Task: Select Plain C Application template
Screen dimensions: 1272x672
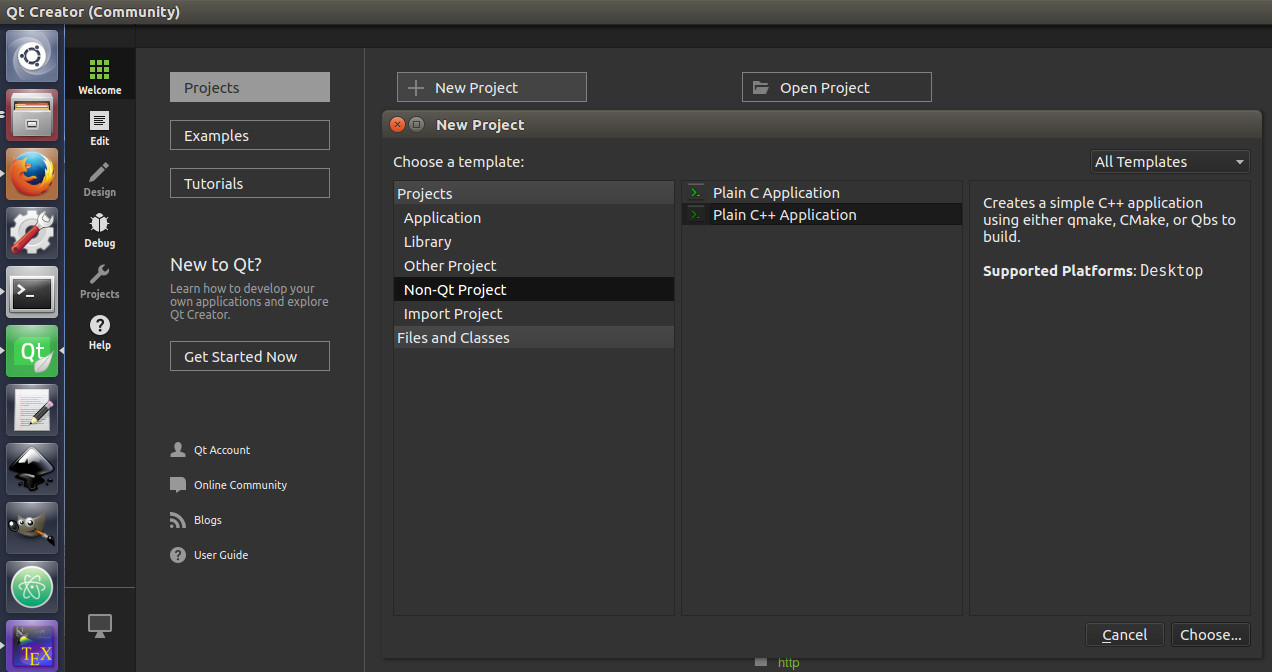Action: point(776,193)
